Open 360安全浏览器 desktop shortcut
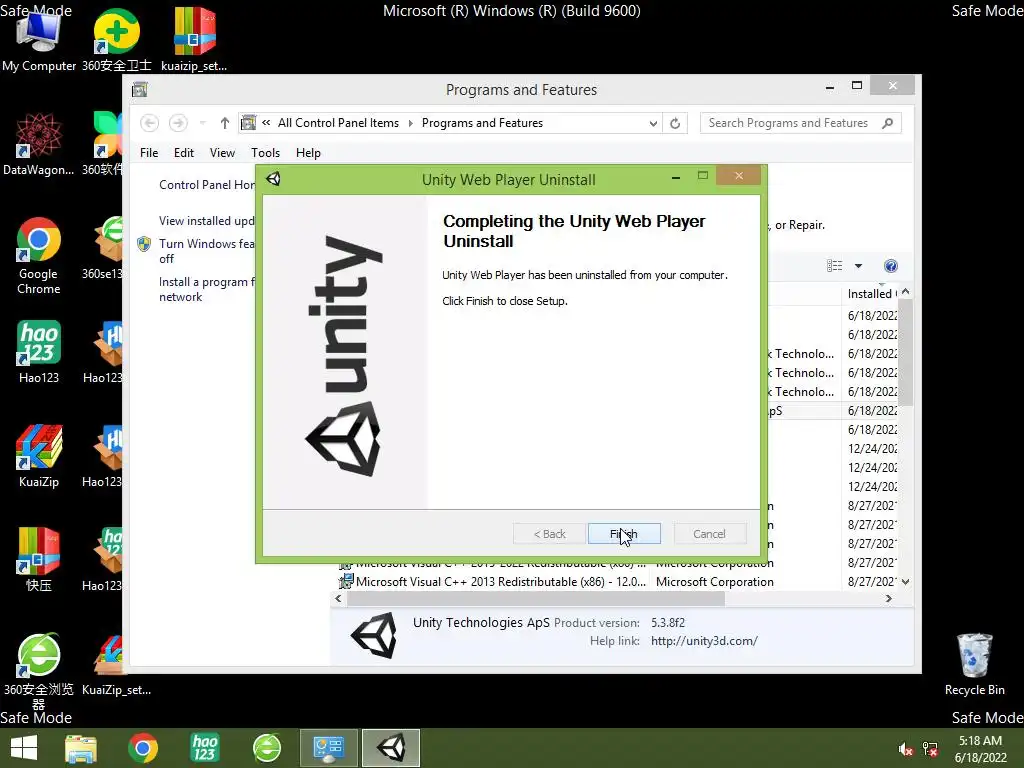The height and width of the screenshot is (768, 1024). pyautogui.click(x=39, y=671)
